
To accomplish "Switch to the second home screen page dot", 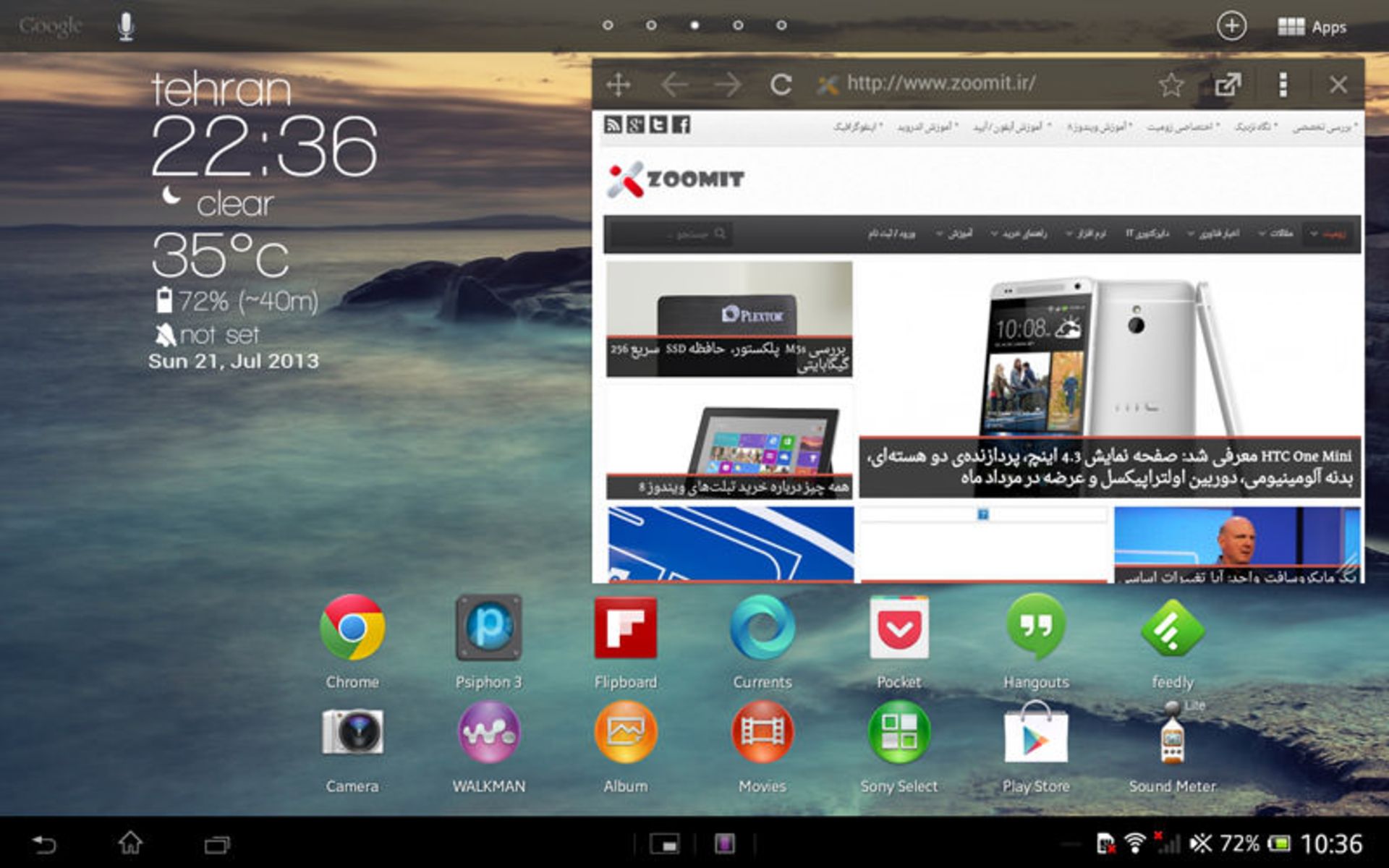I will click(x=651, y=25).
